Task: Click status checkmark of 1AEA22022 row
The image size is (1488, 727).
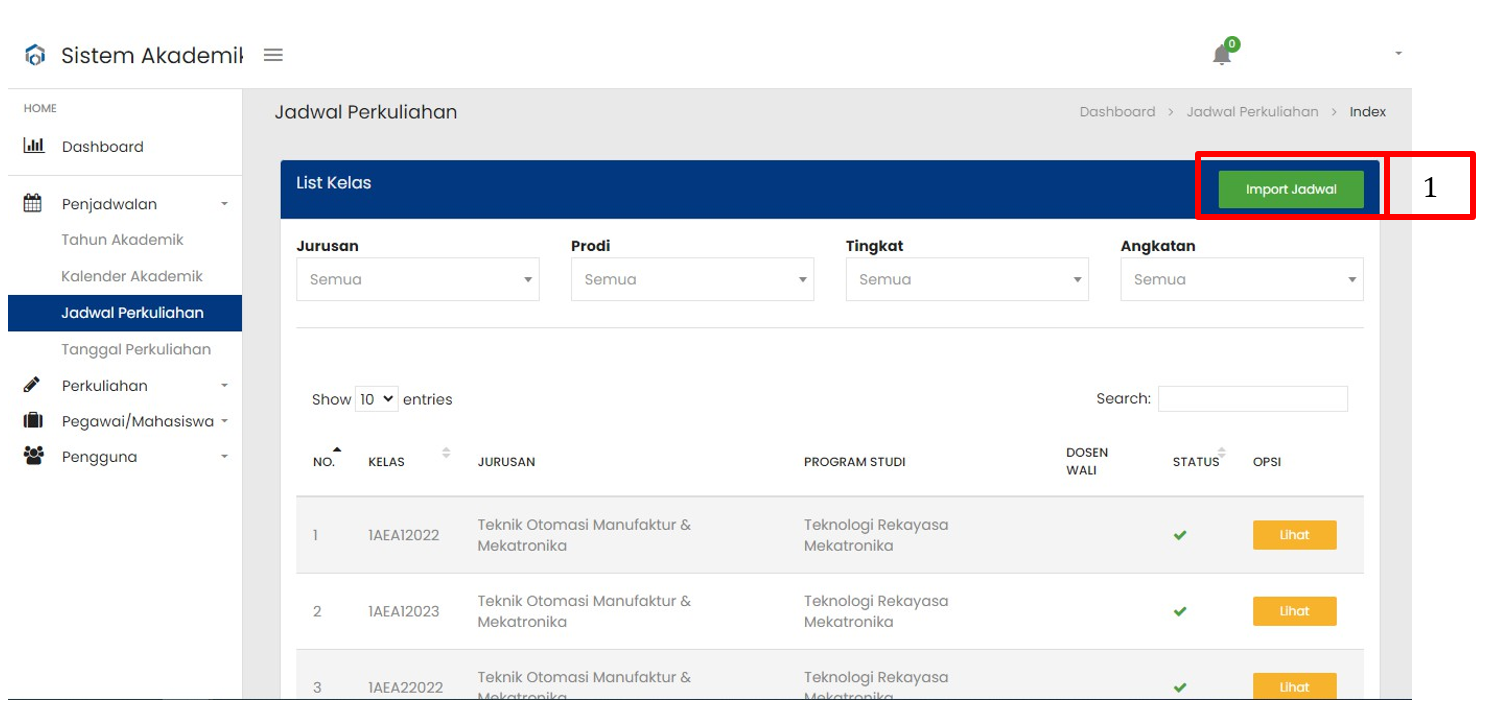Action: 1180,687
